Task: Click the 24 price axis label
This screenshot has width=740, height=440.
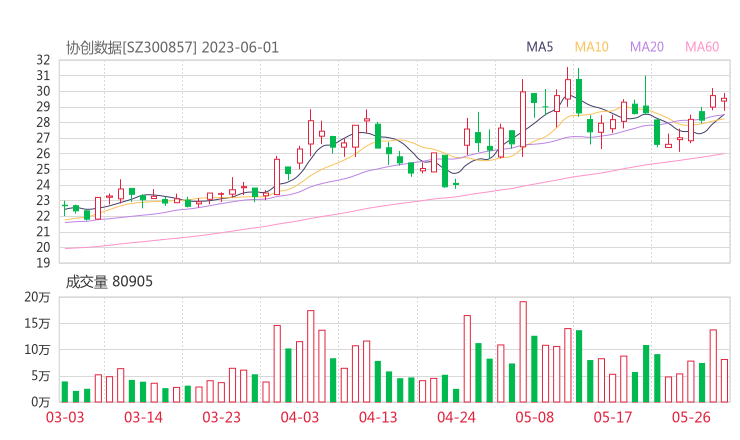Action: 43,185
